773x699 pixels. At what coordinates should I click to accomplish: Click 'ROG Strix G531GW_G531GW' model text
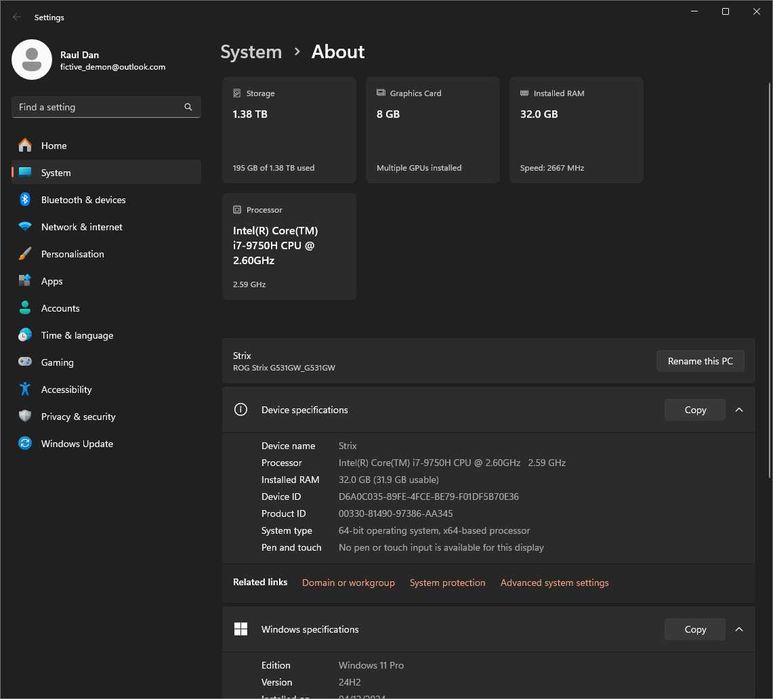pos(284,368)
